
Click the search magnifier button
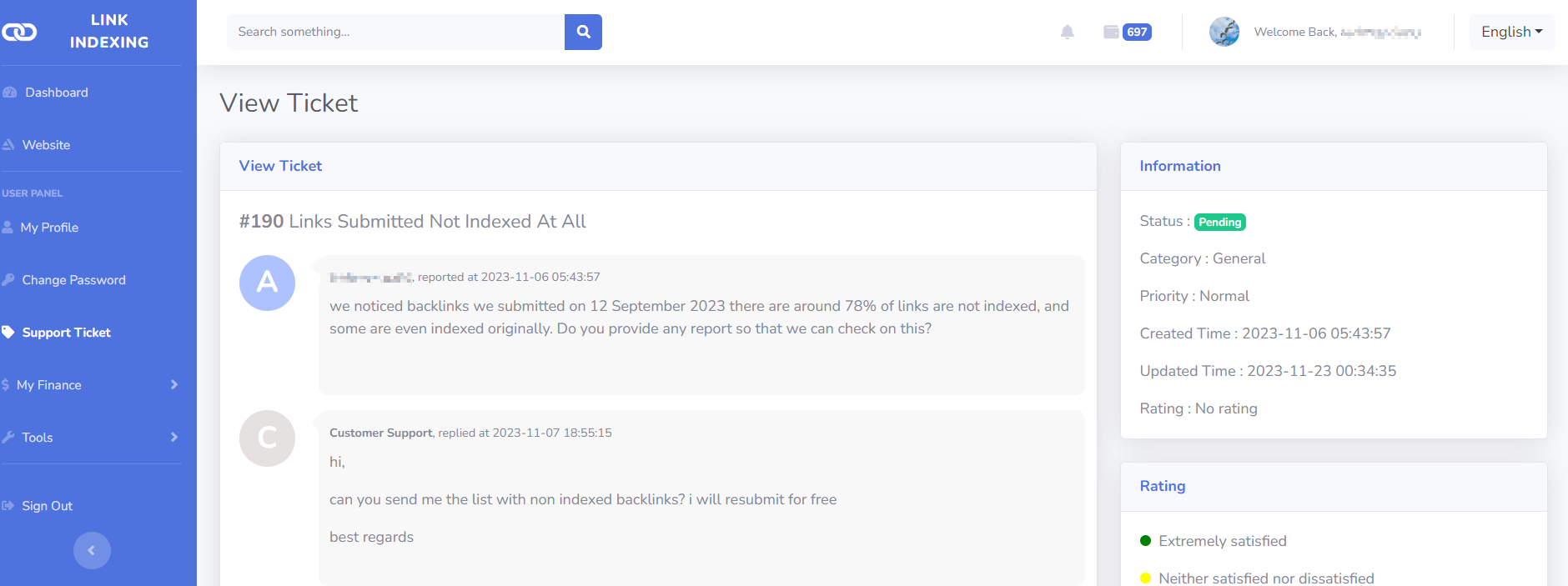(583, 32)
